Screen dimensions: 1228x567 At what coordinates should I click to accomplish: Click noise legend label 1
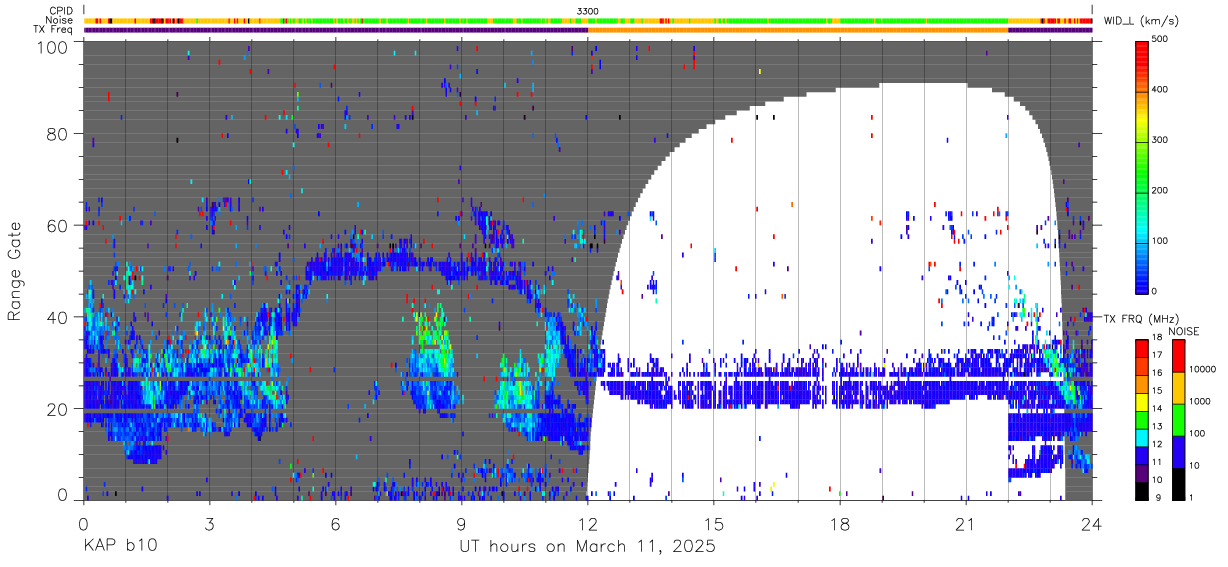tap(1192, 498)
